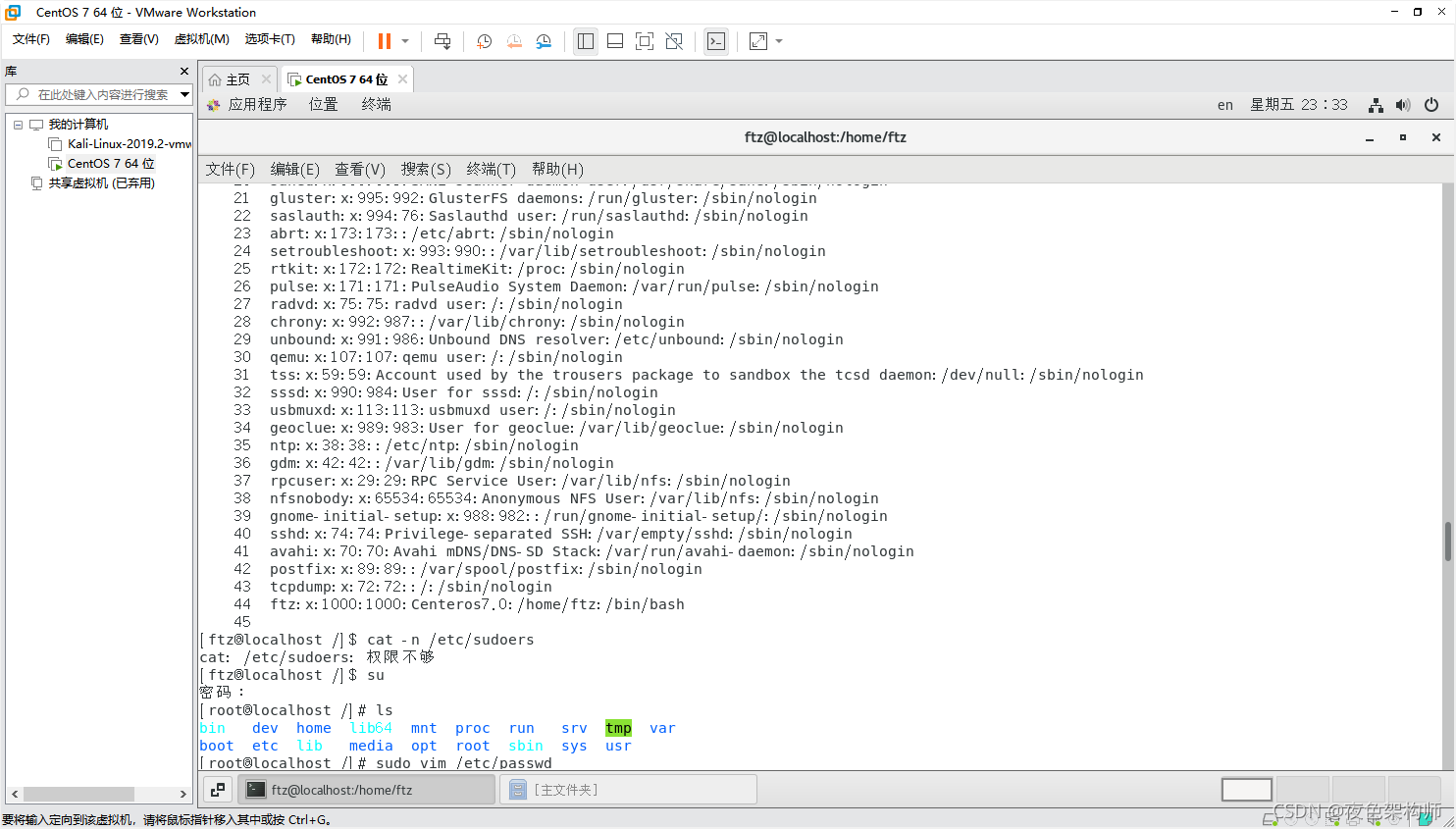Open the terminal 终端(T) menu
The height and width of the screenshot is (829, 1456).
click(x=491, y=170)
